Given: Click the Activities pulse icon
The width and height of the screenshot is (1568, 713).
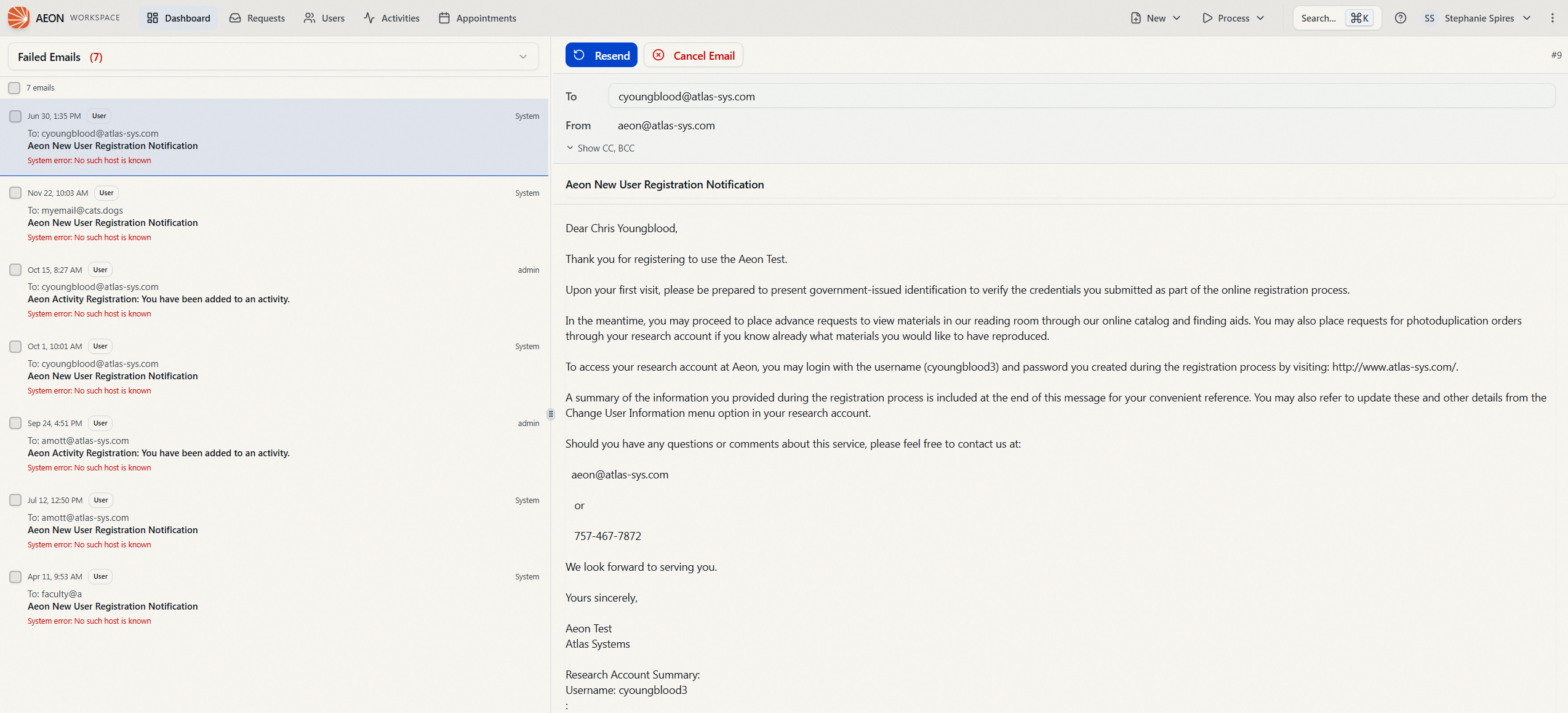Looking at the screenshot, I should tap(369, 18).
